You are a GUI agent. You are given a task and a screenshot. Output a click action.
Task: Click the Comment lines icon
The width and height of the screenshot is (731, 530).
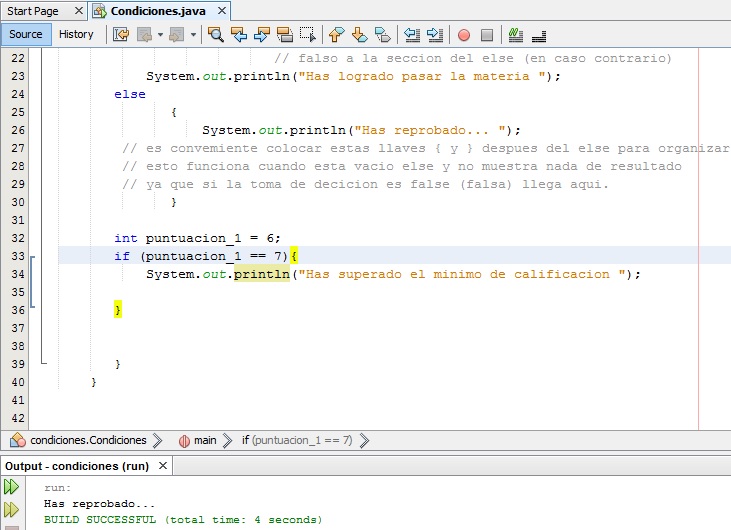(x=516, y=34)
